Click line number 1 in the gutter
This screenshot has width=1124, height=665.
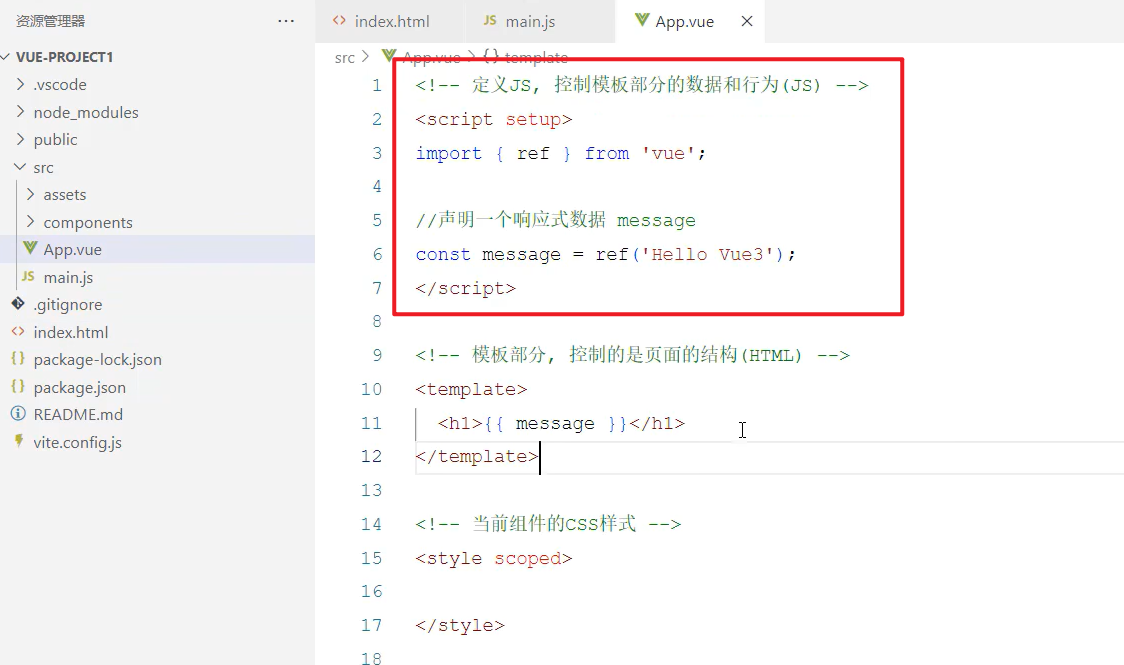tap(377, 86)
